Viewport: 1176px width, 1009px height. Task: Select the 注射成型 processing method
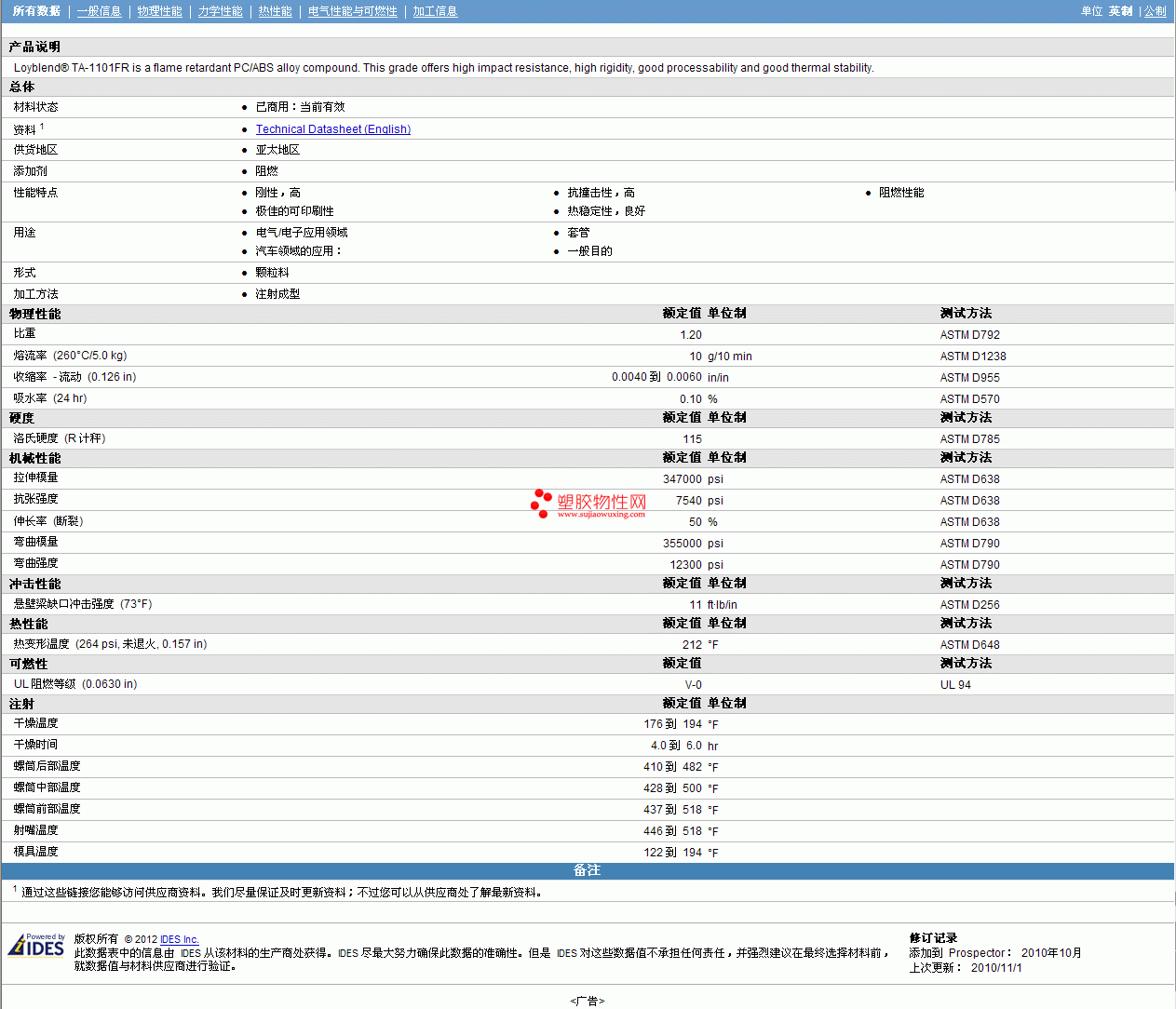[x=277, y=294]
